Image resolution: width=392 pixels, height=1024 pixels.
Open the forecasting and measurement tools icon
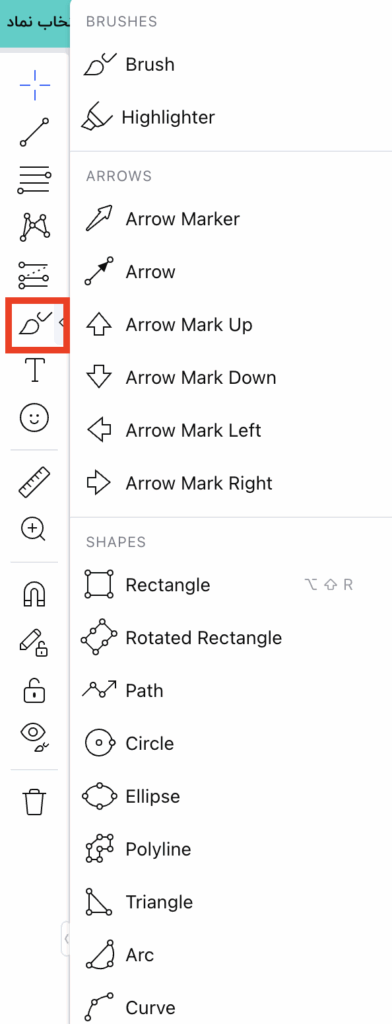[34, 275]
